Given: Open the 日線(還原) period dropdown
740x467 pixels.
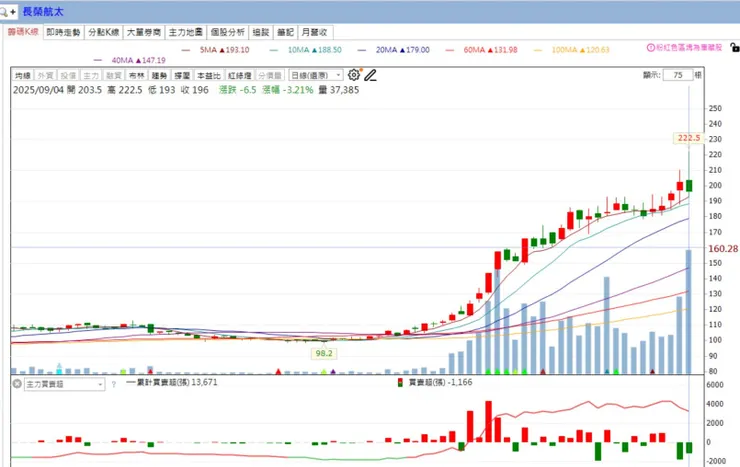Looking at the screenshot, I should (315, 75).
